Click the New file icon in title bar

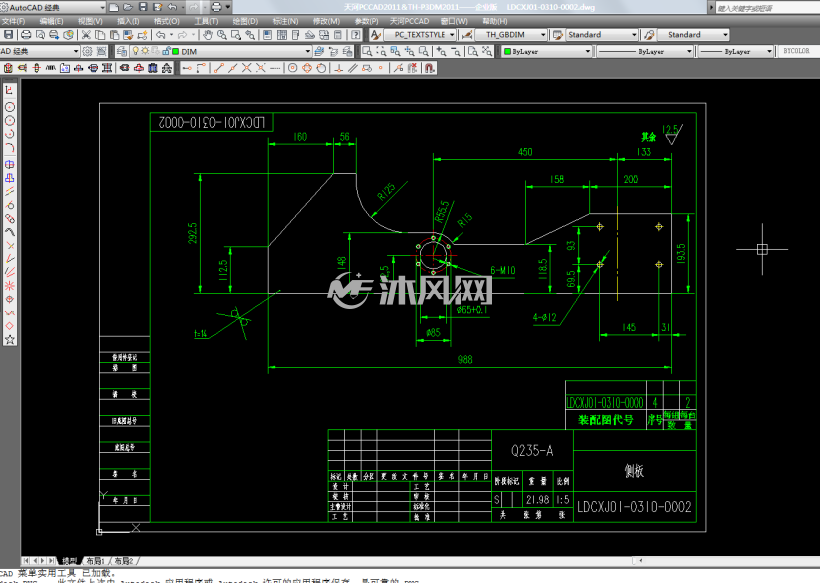tap(113, 7)
